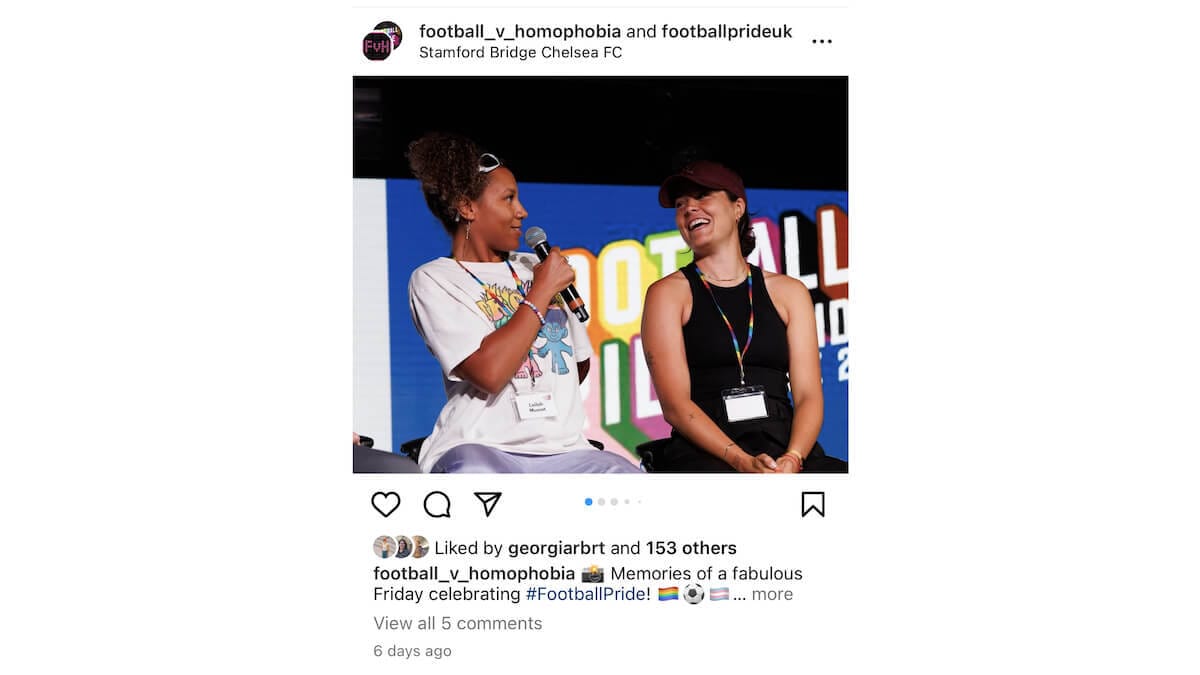
Task: Like the post with the heart icon
Action: pos(386,504)
